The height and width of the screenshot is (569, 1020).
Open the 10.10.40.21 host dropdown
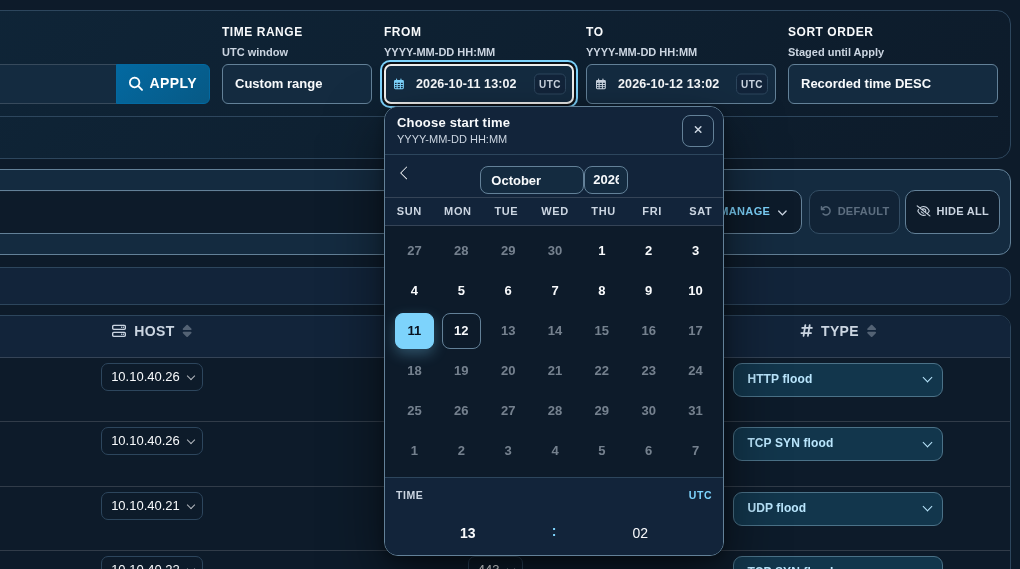coord(152,506)
